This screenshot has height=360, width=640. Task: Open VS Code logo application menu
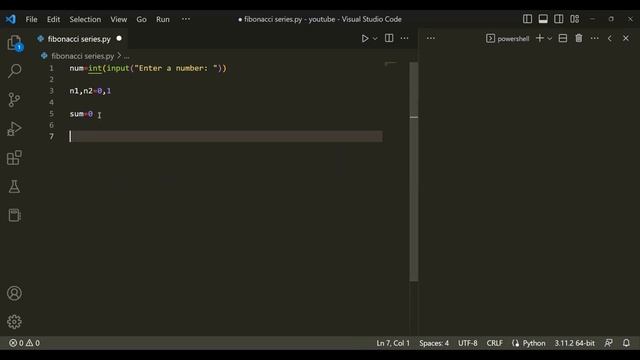point(11,19)
